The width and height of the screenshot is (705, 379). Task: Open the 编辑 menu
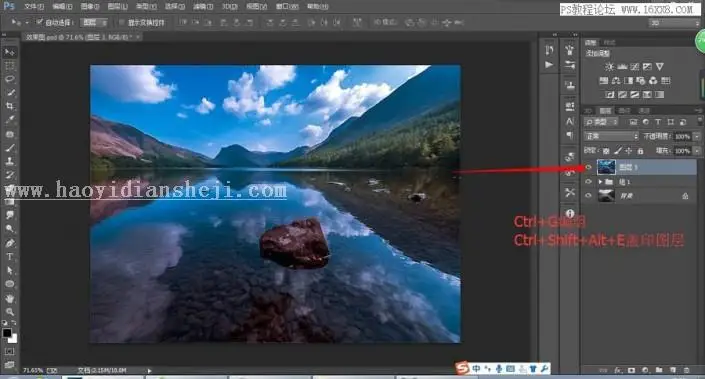[62, 6]
